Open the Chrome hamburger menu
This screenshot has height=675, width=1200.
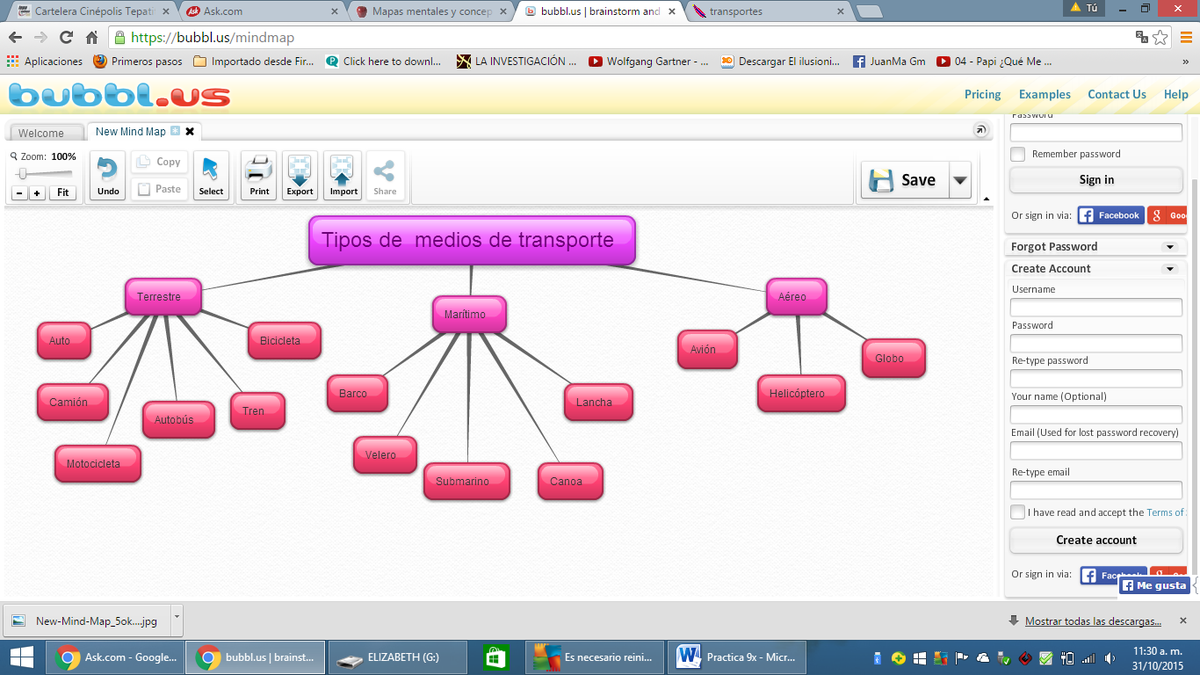coord(1184,37)
